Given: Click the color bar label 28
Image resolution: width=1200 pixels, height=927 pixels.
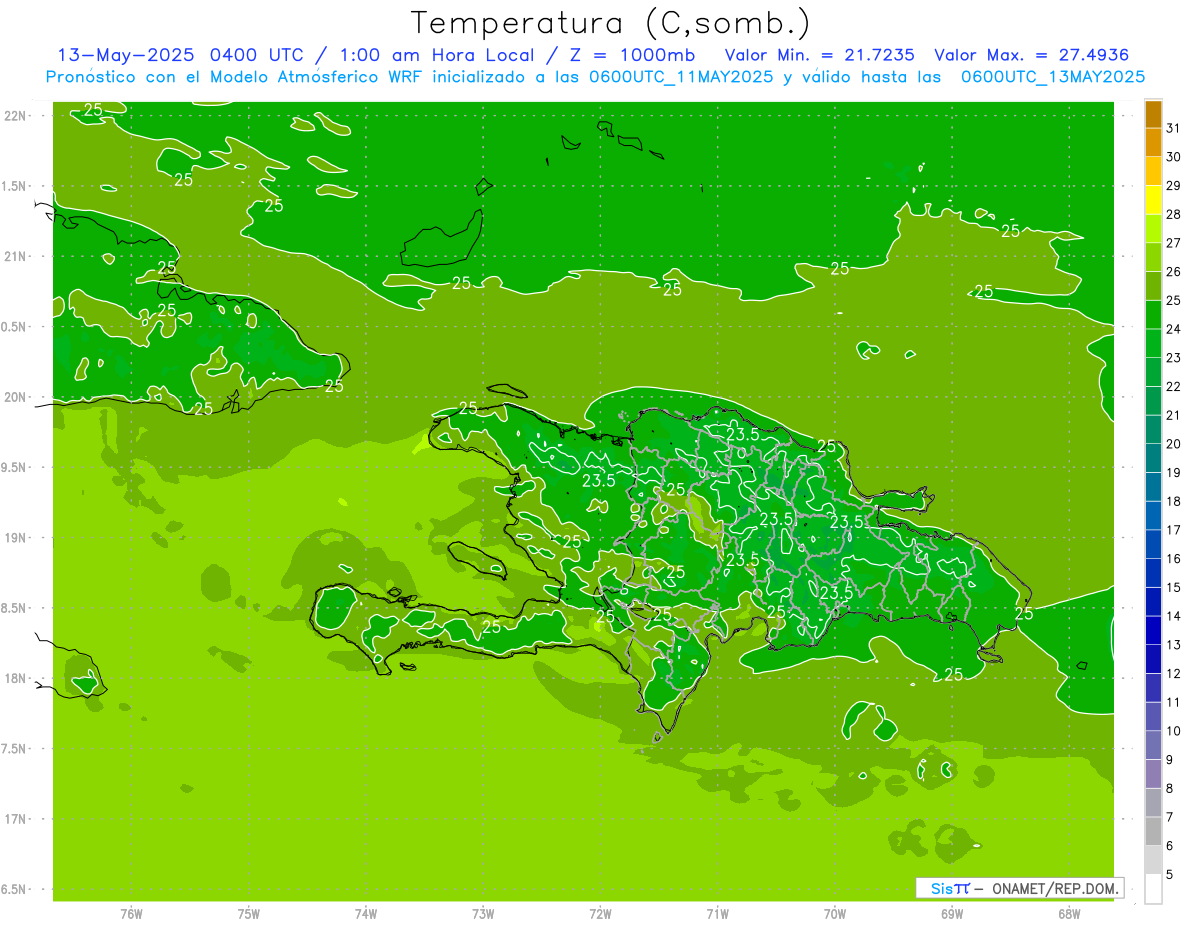Looking at the screenshot, I should coord(1173,214).
